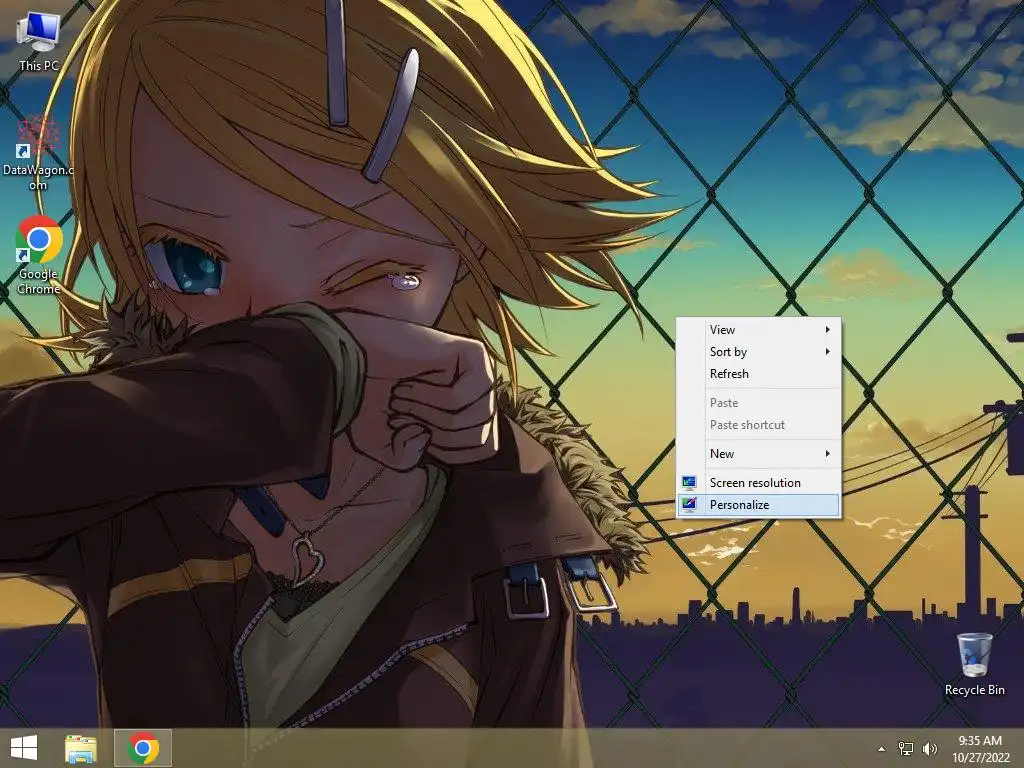Open the network status tray icon
Screen dimensions: 1024x768
[906, 749]
